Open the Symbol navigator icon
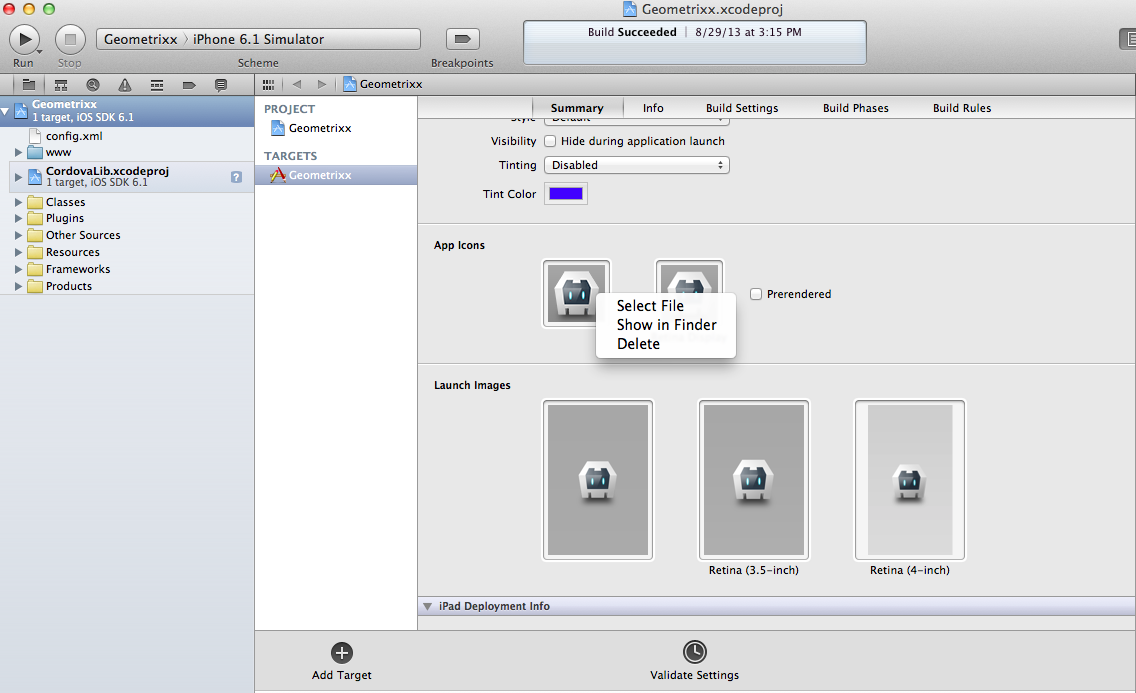The image size is (1136, 693). [x=61, y=85]
